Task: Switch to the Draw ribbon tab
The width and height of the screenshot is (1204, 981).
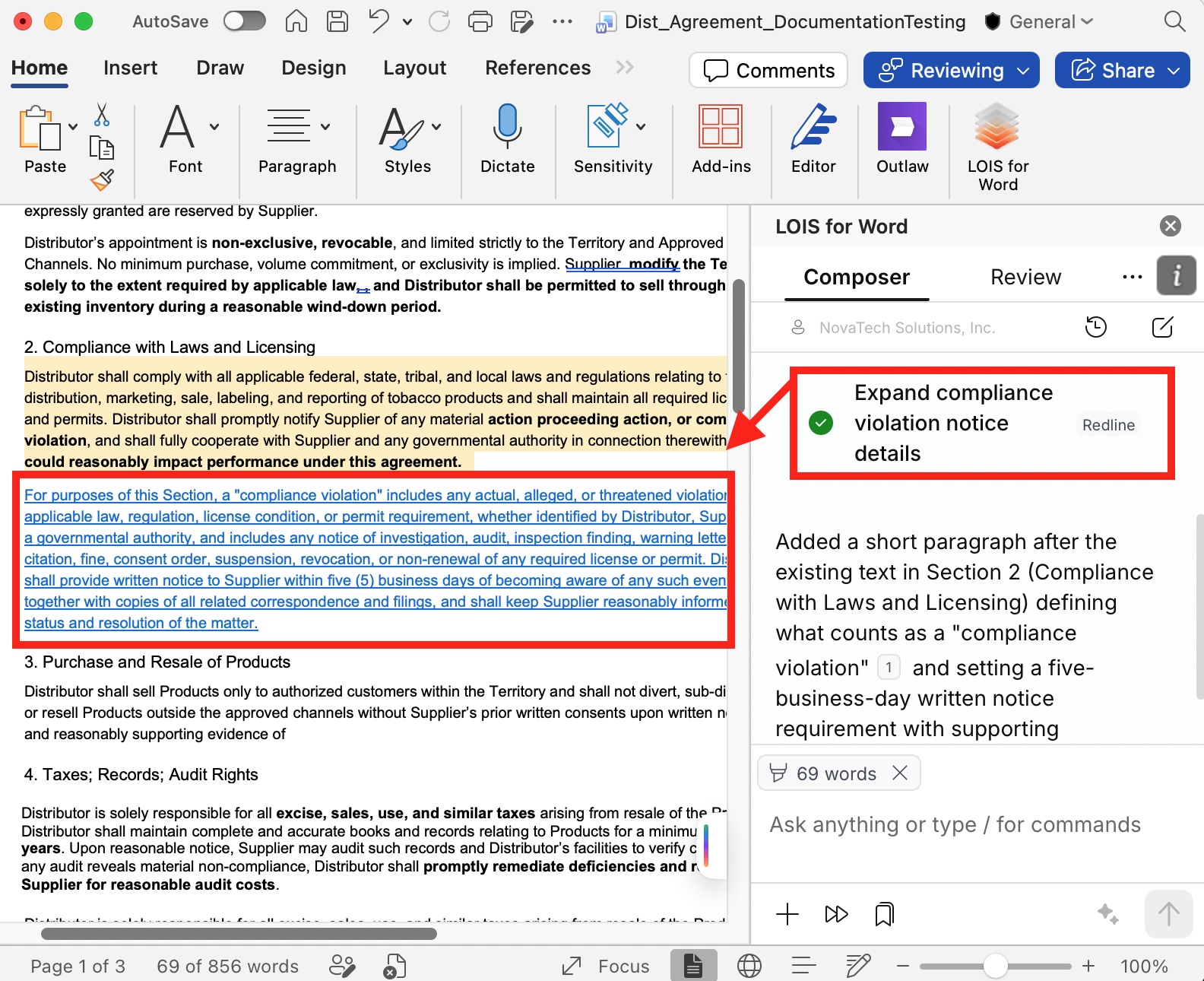Action: point(220,68)
